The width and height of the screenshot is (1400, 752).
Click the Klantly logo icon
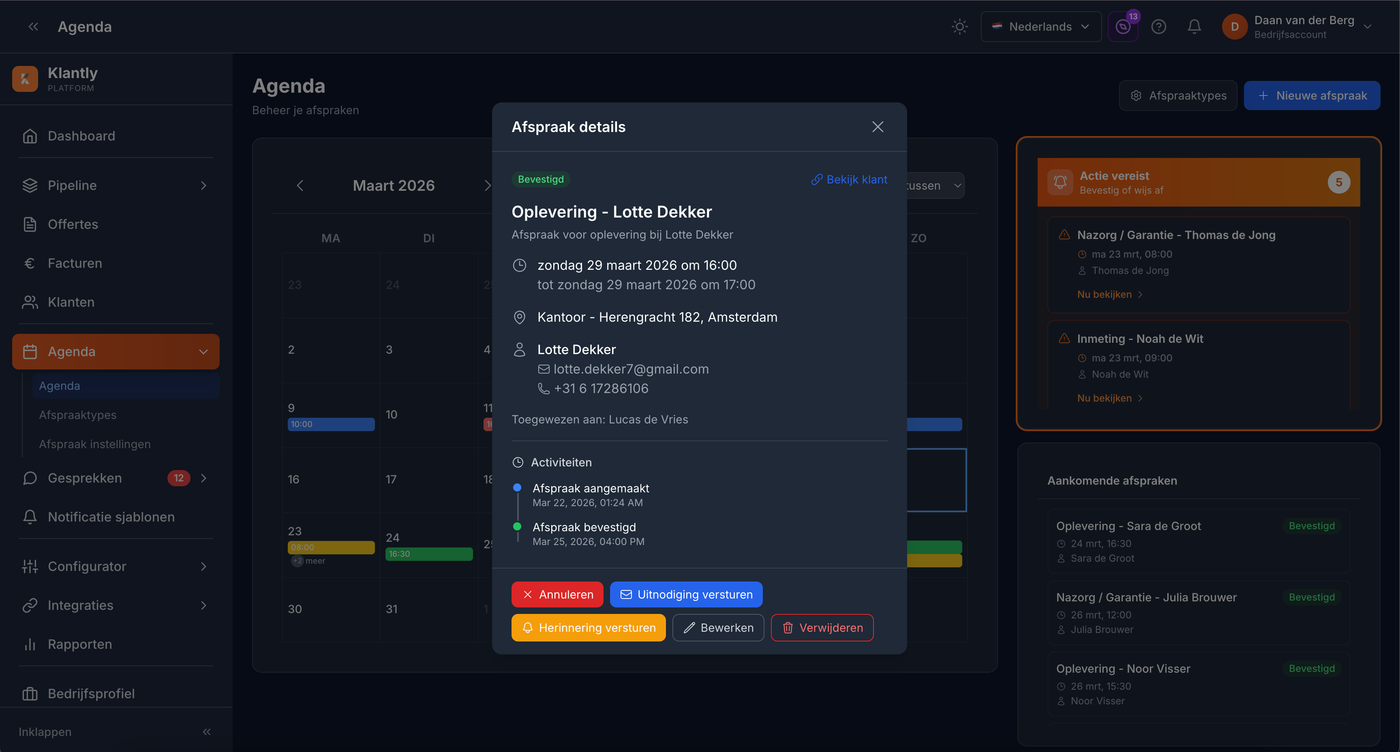point(25,79)
